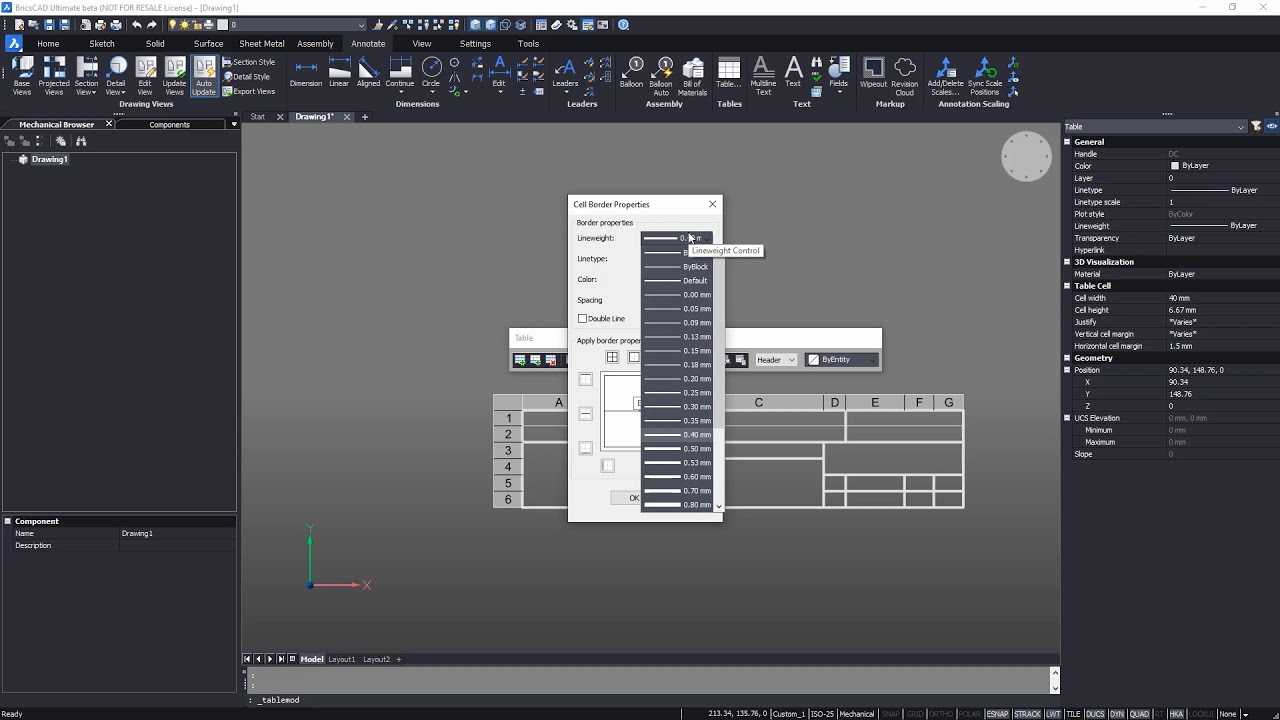Click OK in Cell Border Properties
This screenshot has width=1280, height=720.
pos(633,498)
